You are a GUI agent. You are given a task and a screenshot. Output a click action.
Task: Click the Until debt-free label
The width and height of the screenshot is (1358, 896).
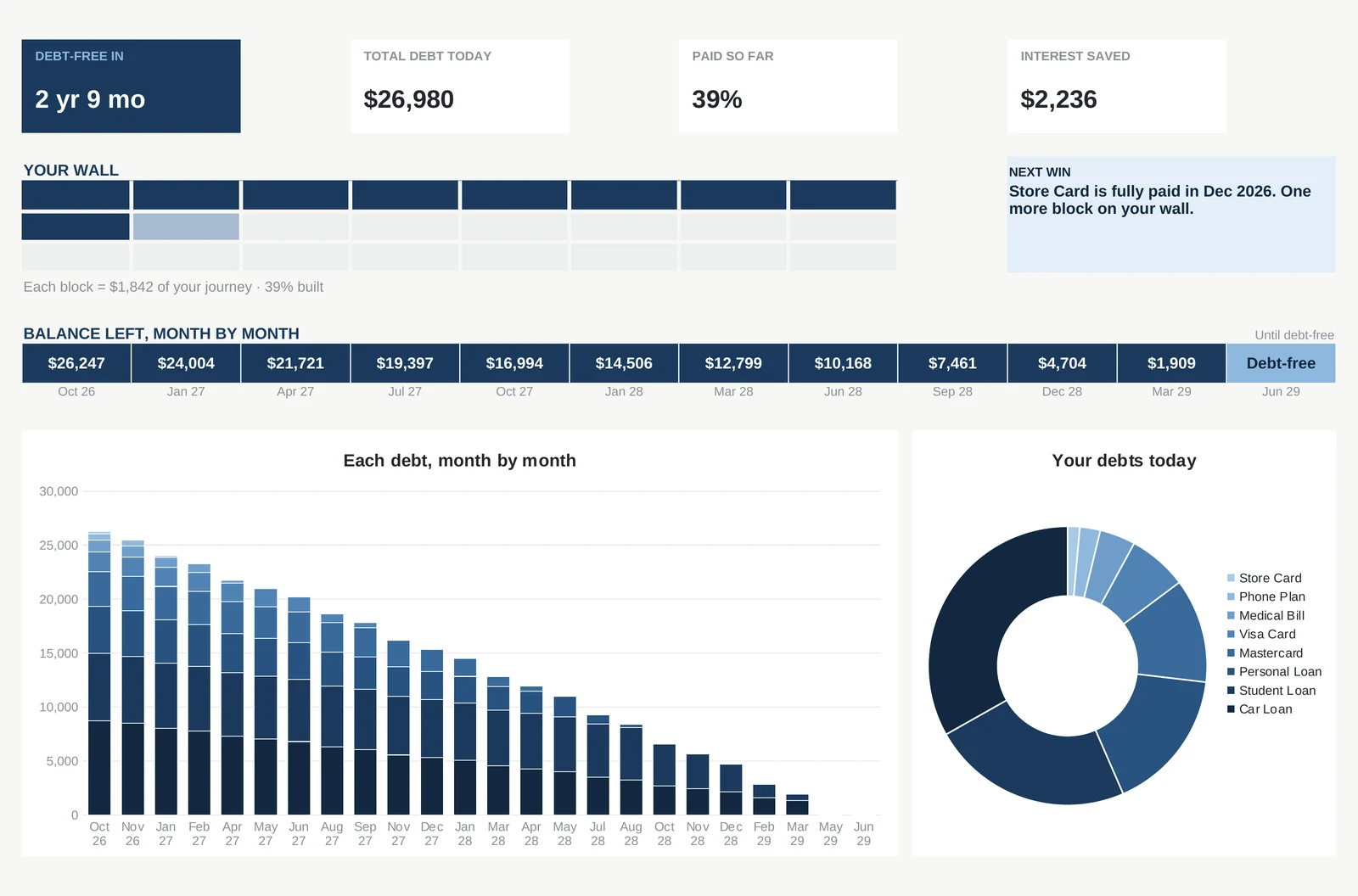coord(1294,335)
